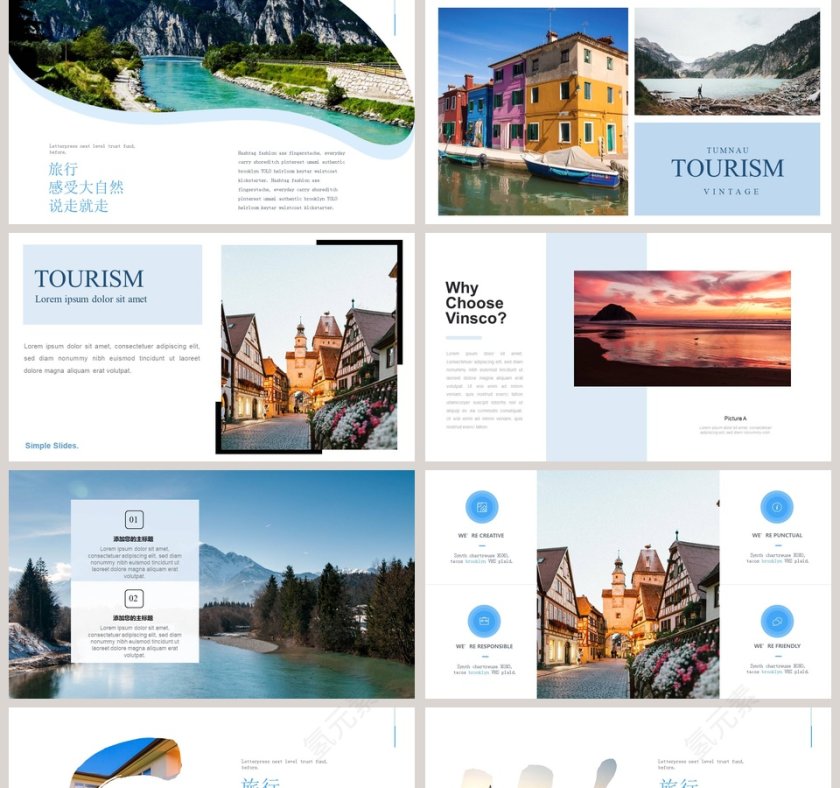Select the mountain lake hiker photo
840x788 pixels.
point(727,62)
